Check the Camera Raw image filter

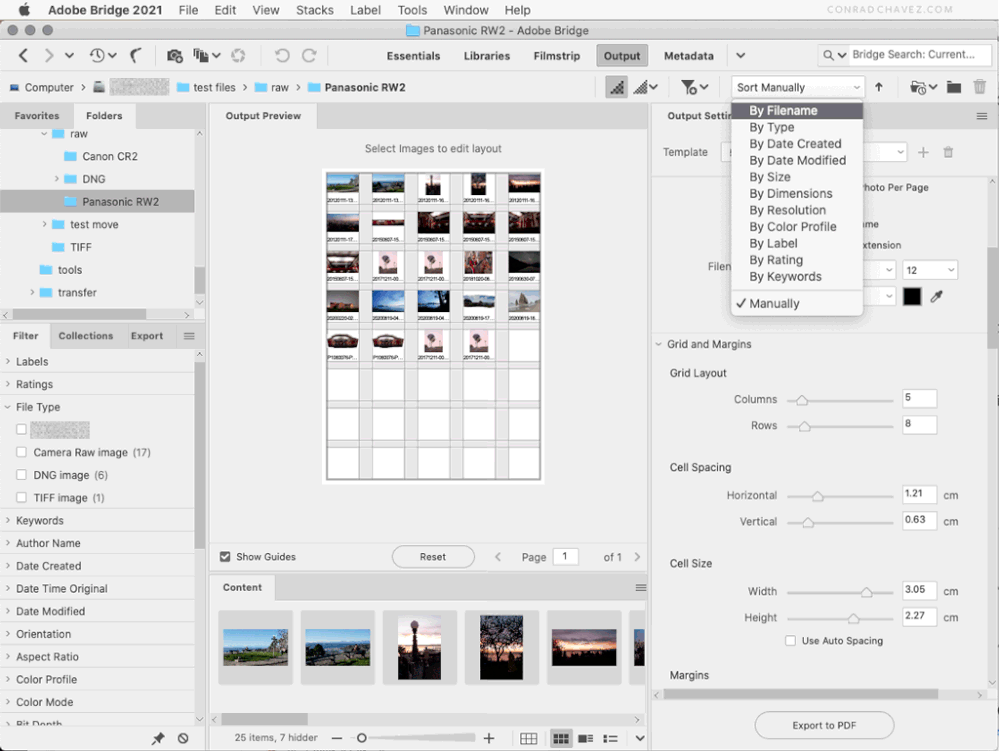click(x=22, y=453)
